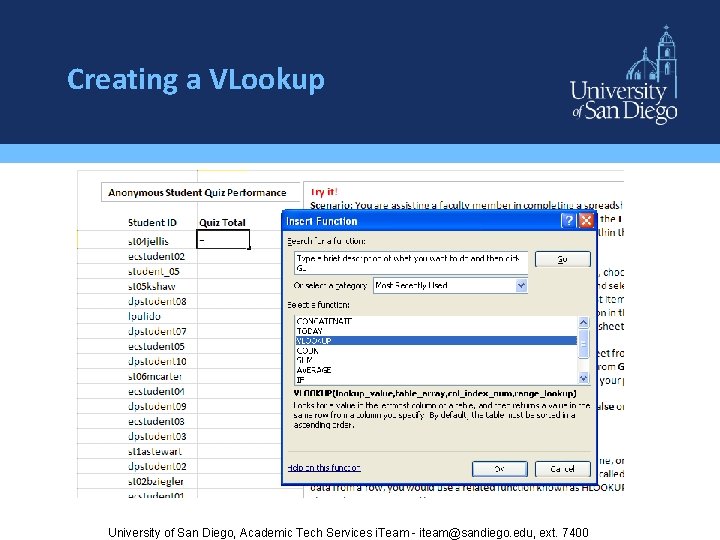Select the Quiz Total cell for st04jellis

click(223, 239)
